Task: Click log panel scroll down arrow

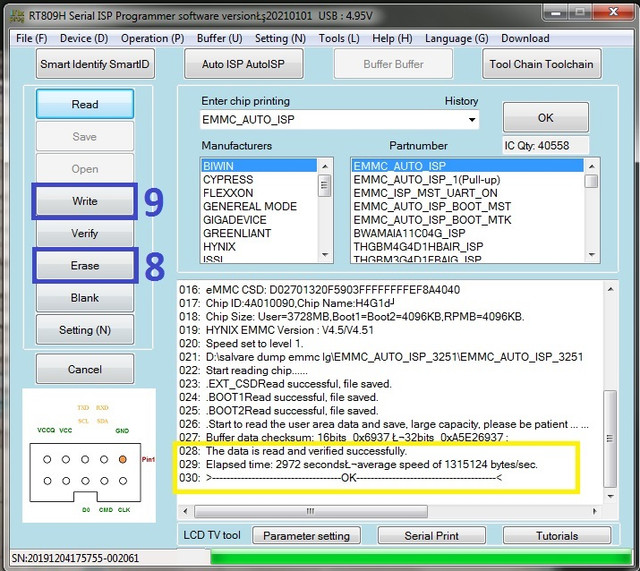Action: point(610,497)
